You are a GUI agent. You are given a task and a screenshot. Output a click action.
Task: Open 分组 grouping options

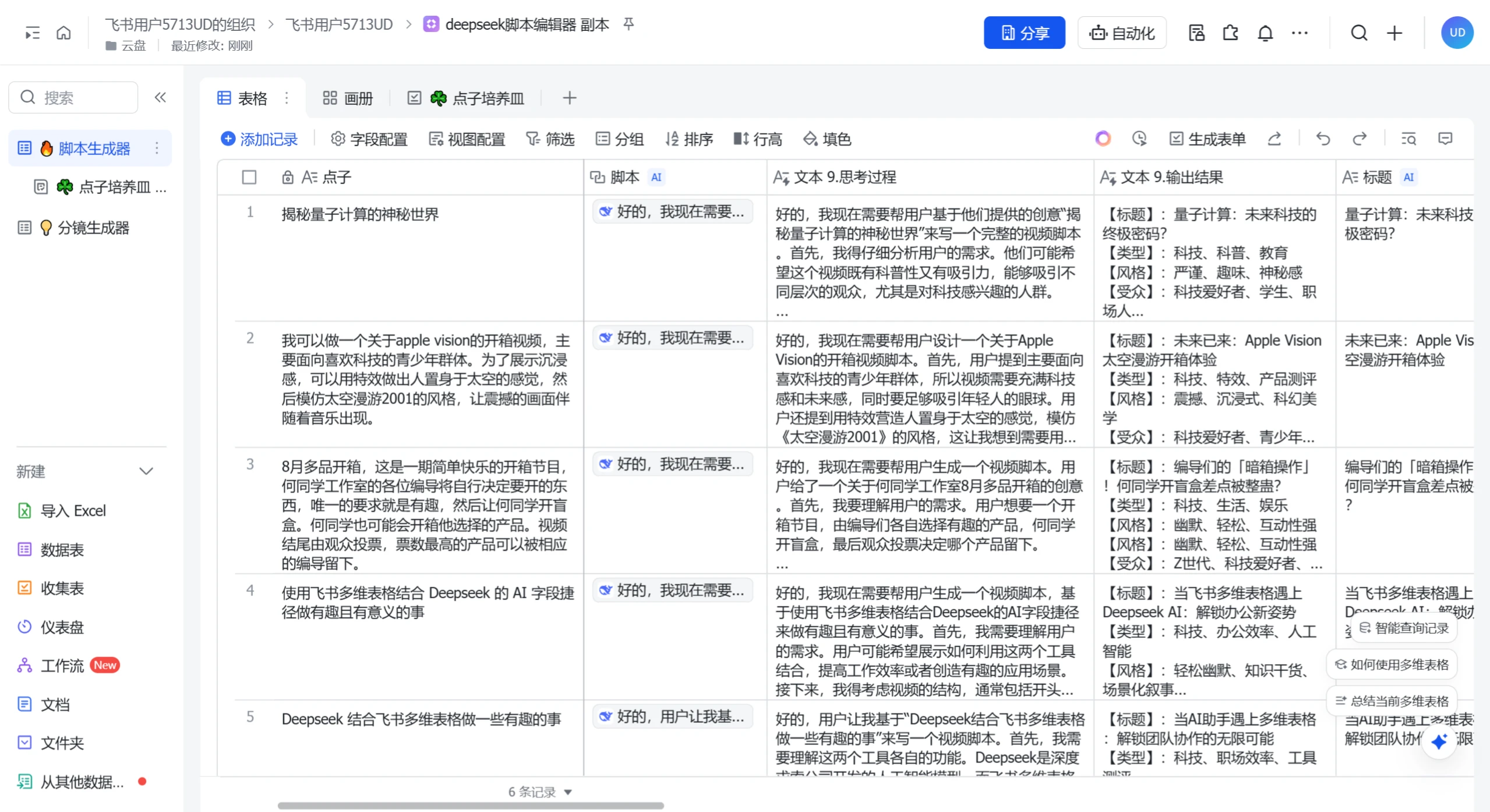pos(619,139)
